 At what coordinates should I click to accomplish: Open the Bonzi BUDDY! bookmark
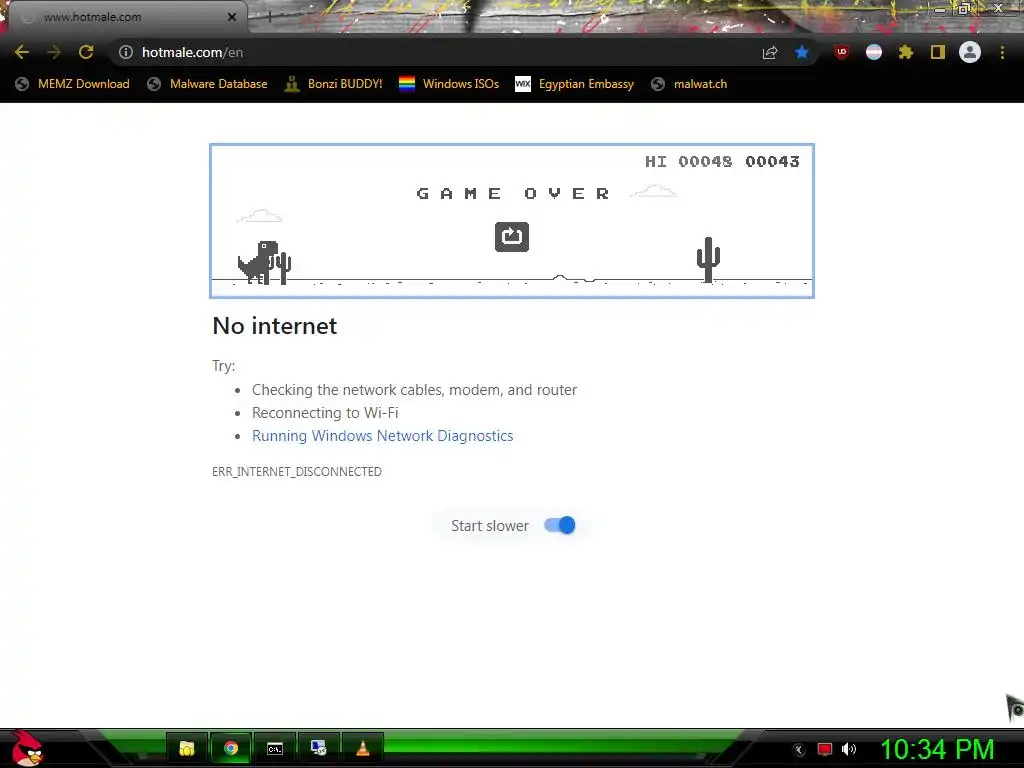coord(334,84)
